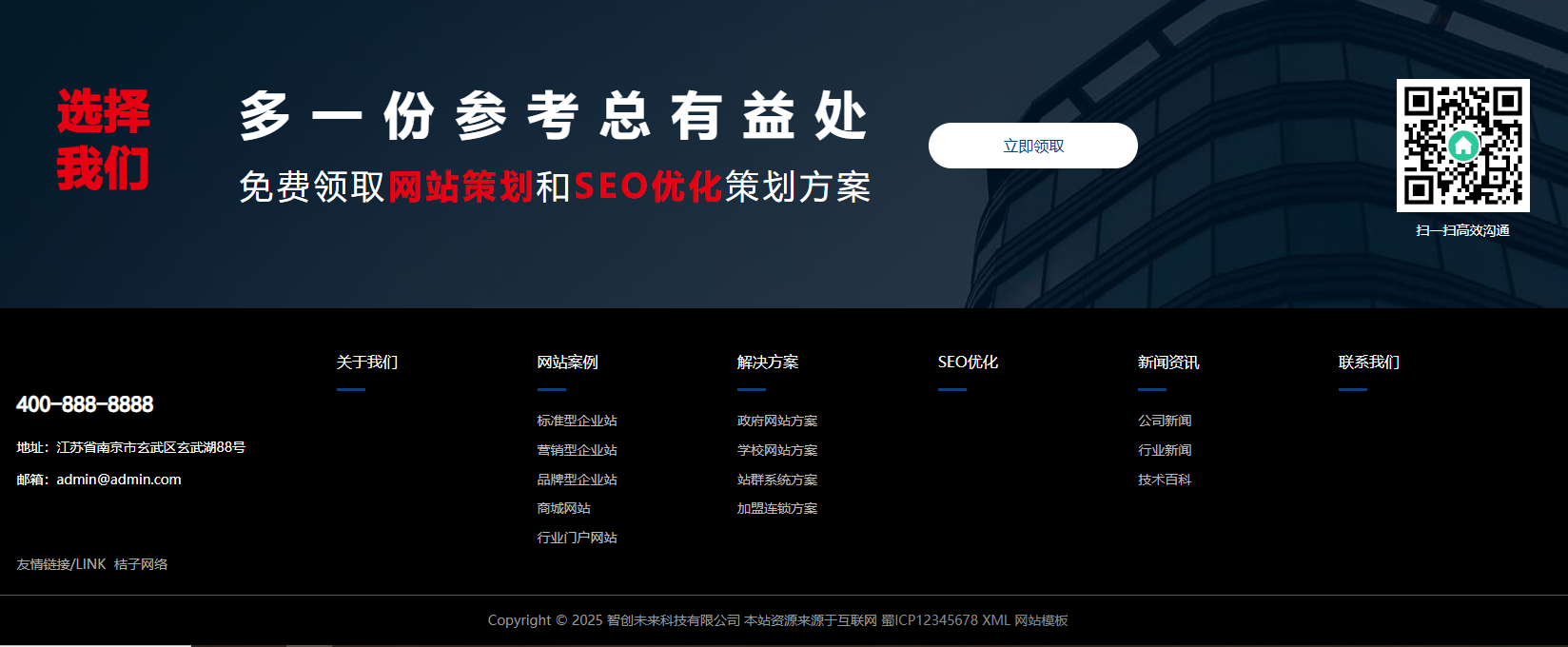
Task: Open 政府网站方案 link
Action: (776, 421)
